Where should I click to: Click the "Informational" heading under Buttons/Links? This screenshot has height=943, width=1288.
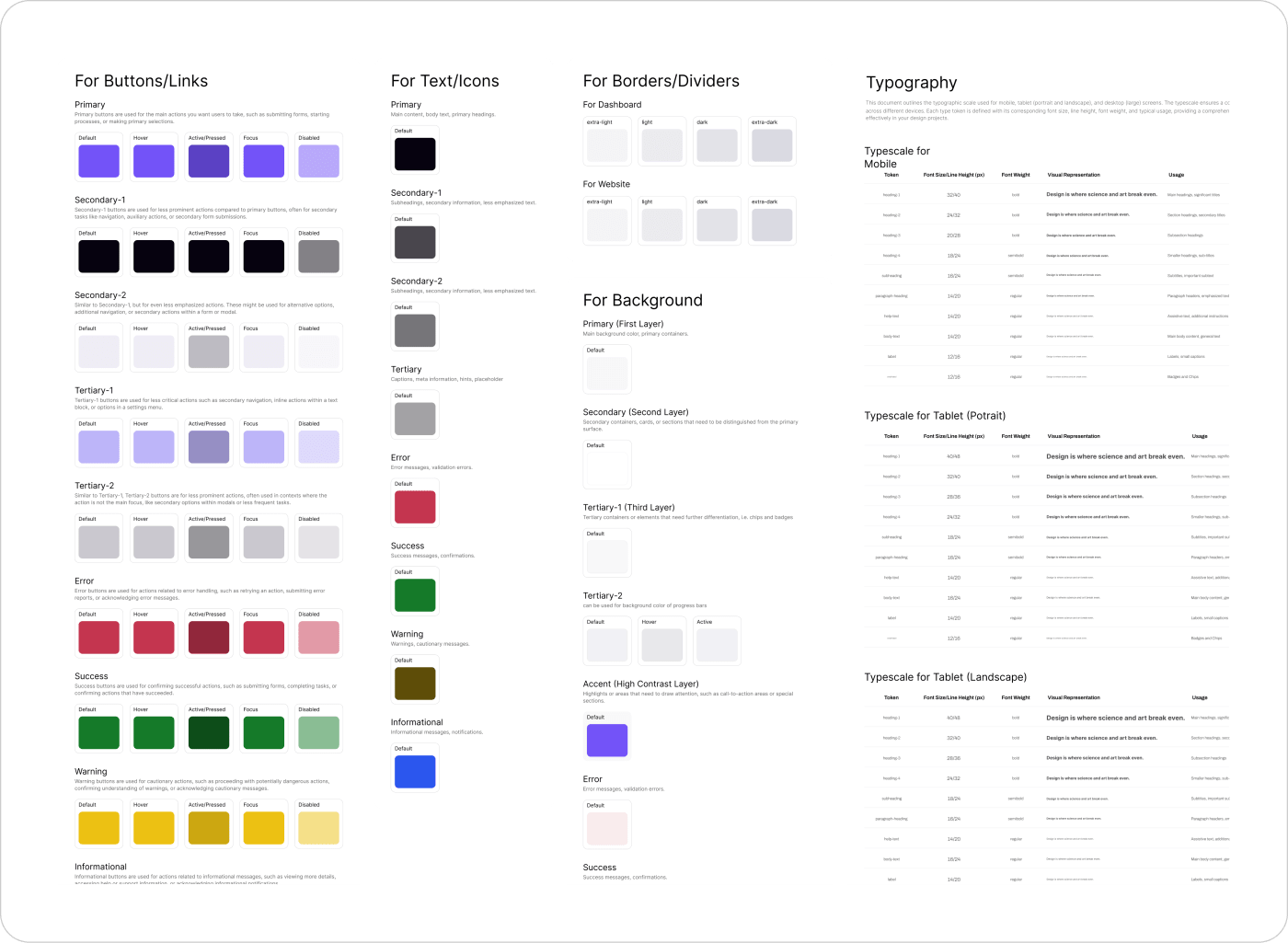click(x=100, y=867)
